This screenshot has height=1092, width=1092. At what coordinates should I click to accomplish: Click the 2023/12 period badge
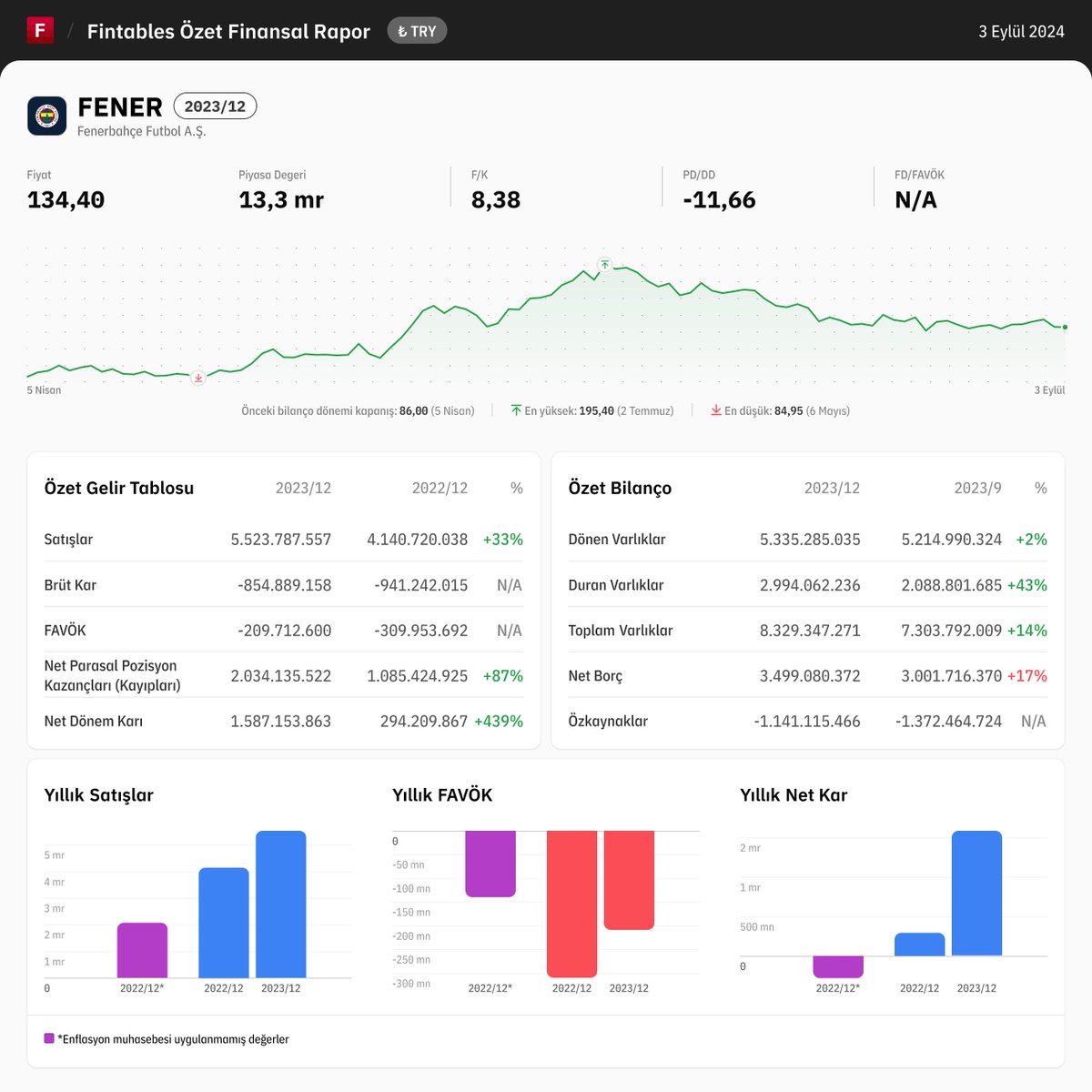tap(215, 106)
